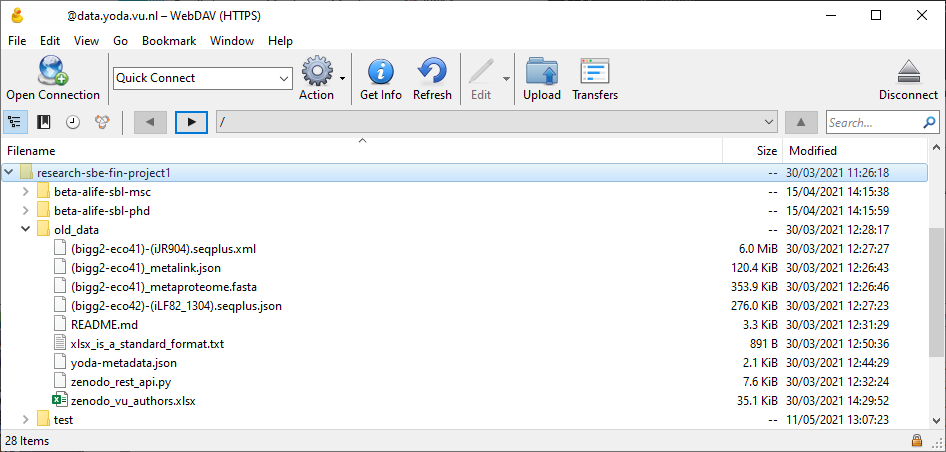
Task: Open the Action gear menu
Action: tap(317, 72)
